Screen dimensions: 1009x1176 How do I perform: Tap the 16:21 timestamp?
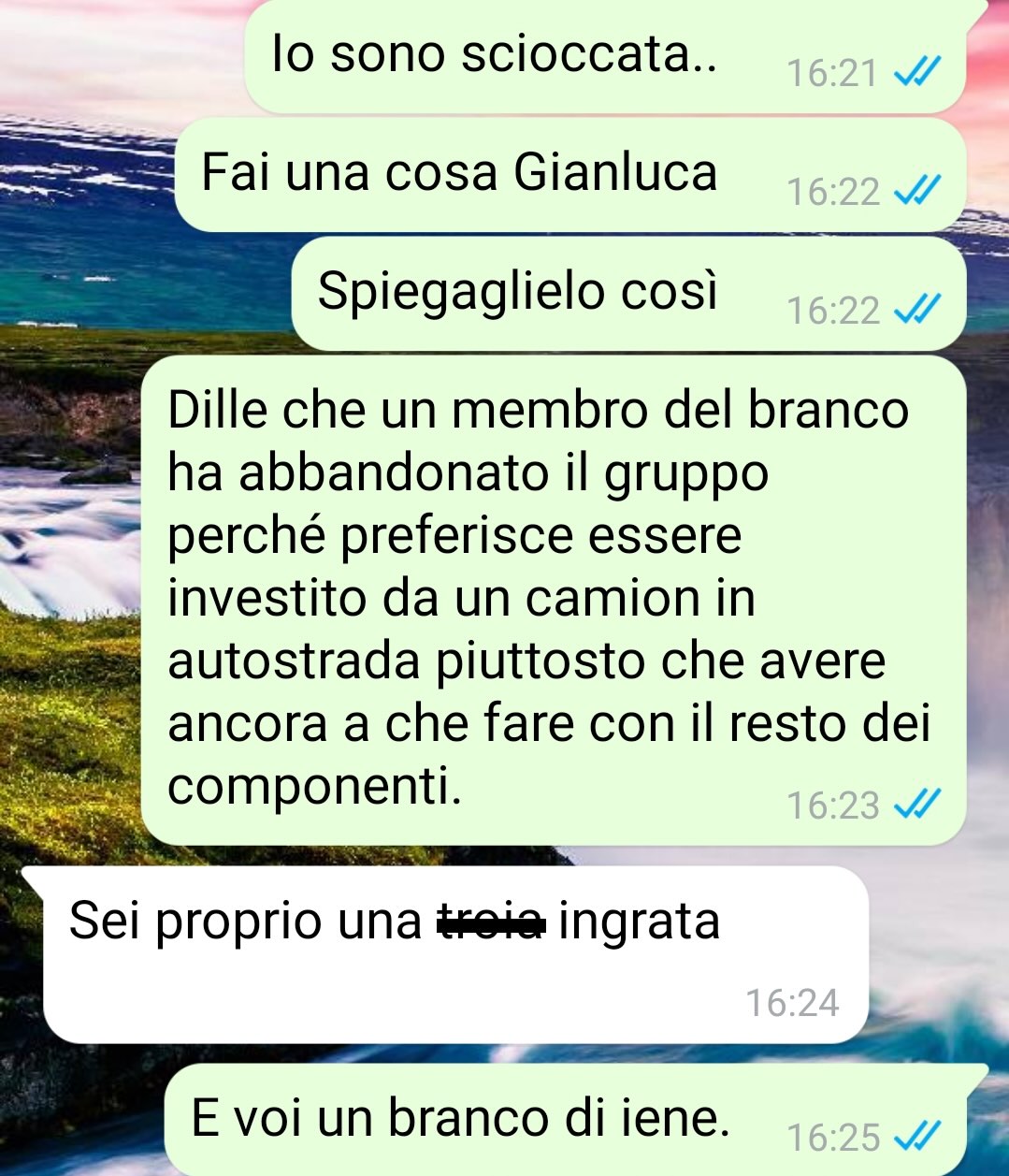(x=831, y=73)
